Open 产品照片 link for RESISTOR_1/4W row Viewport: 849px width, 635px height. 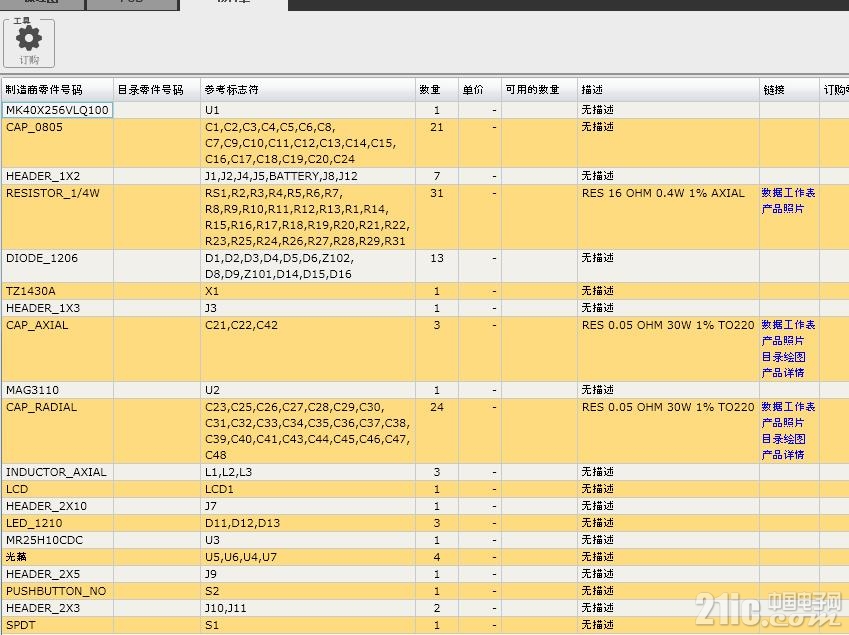tap(782, 208)
